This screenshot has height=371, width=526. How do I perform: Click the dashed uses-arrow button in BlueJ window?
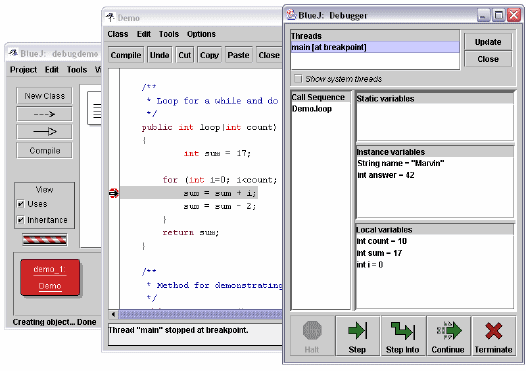pyautogui.click(x=44, y=114)
